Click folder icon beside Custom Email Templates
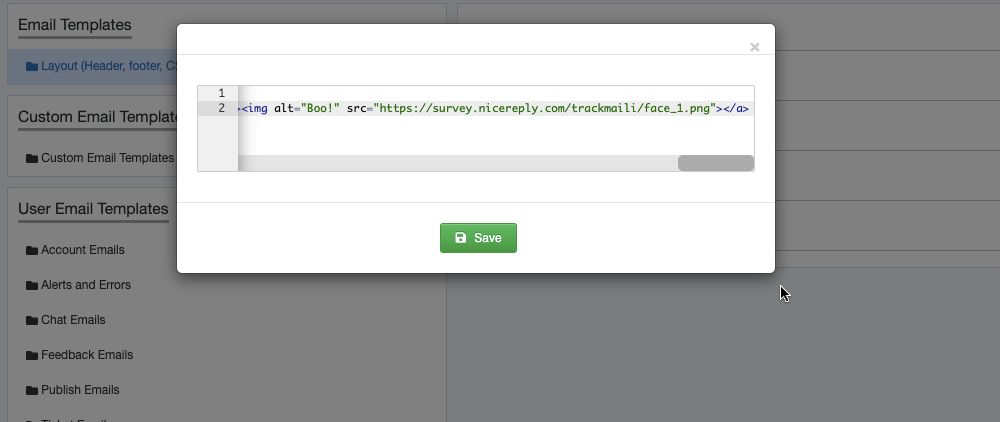The width and height of the screenshot is (1000, 422). point(32,158)
